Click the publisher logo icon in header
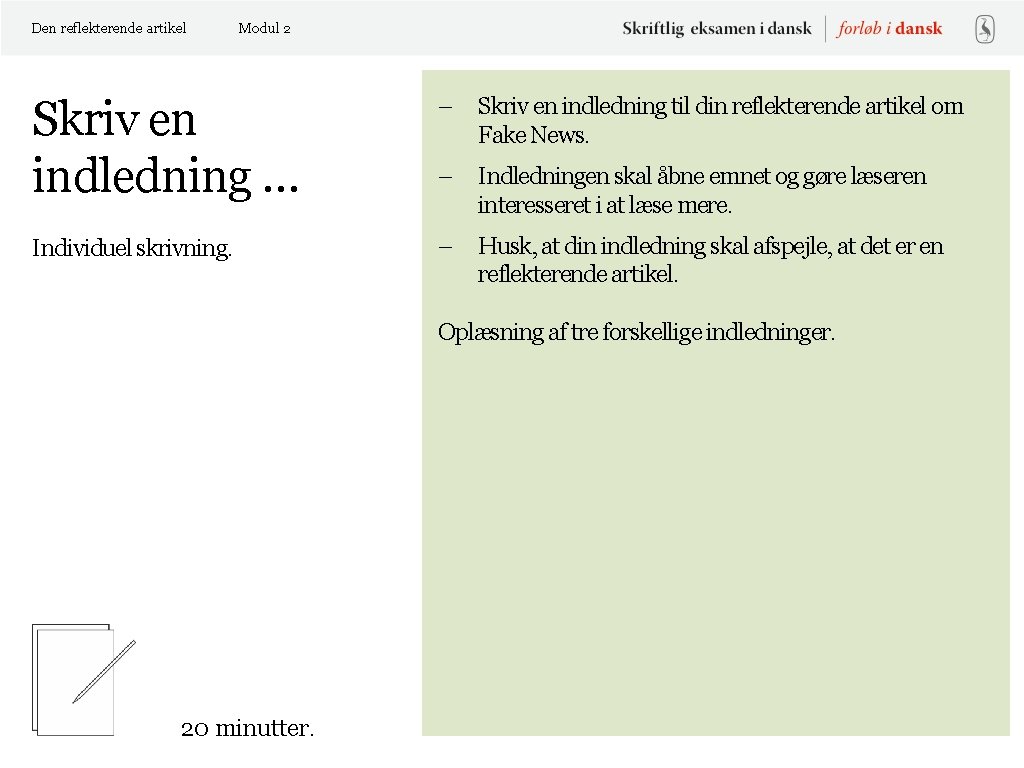The height and width of the screenshot is (768, 1024). coord(985,29)
